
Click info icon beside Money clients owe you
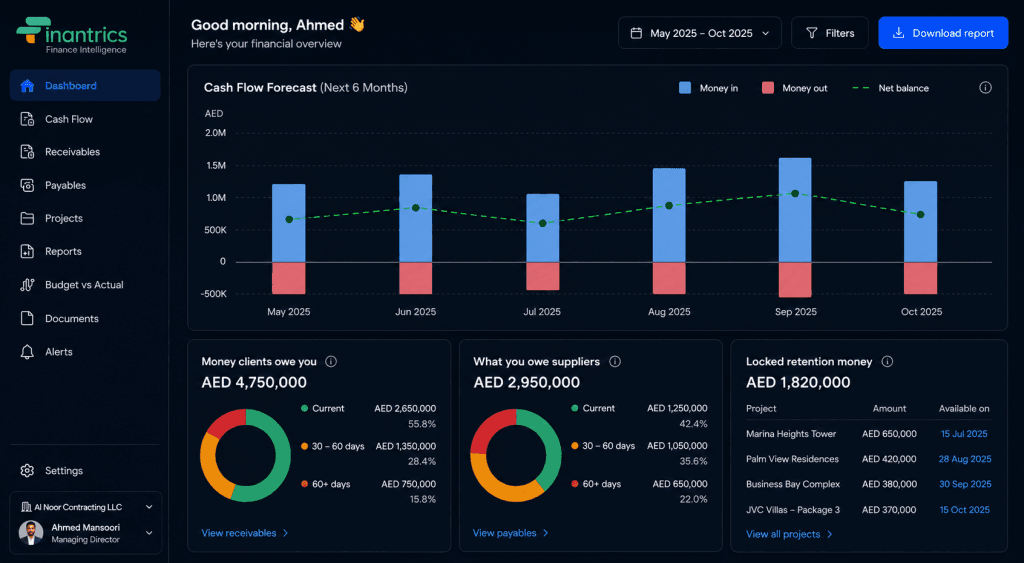click(331, 361)
